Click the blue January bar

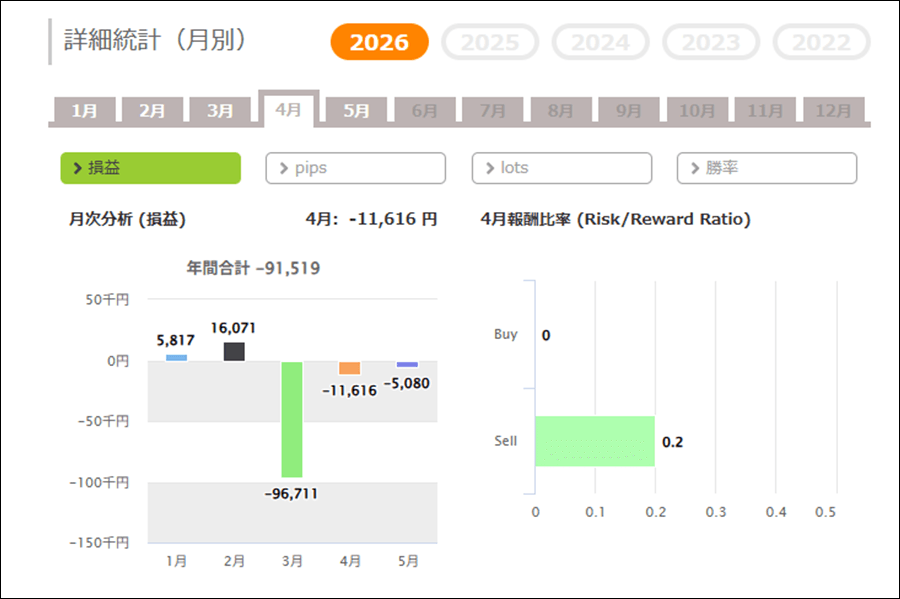[x=176, y=358]
